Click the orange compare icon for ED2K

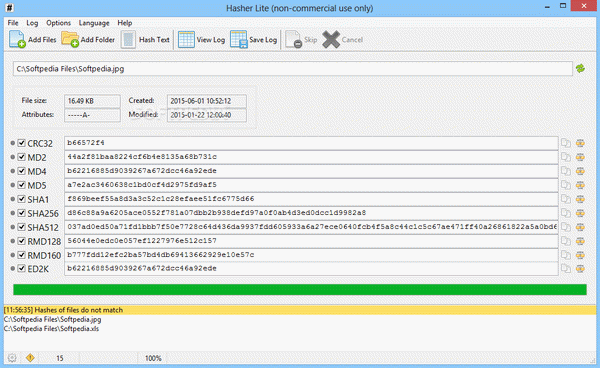[x=580, y=269]
